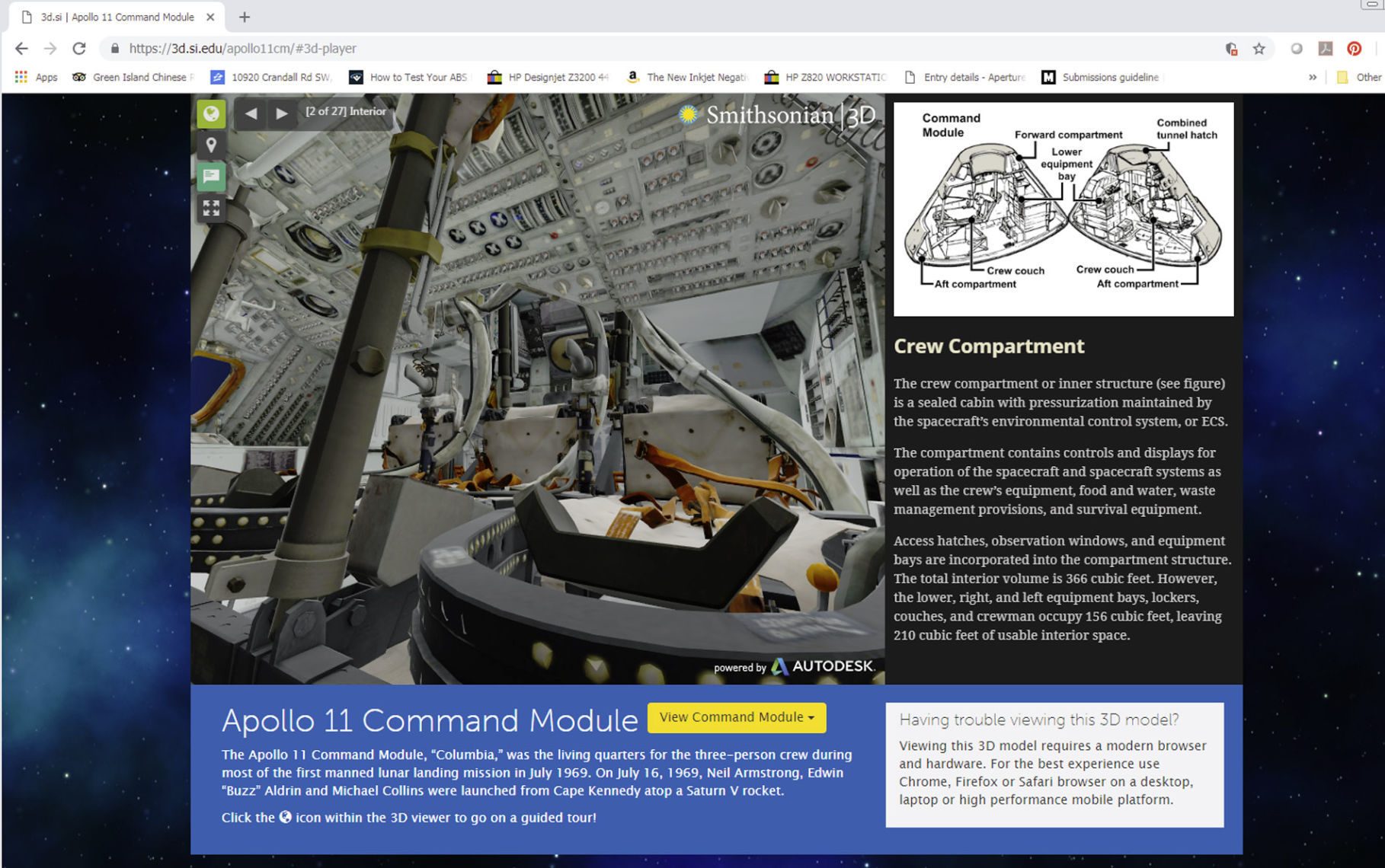Click the browser back arrow
Image resolution: width=1385 pixels, height=868 pixels.
coord(21,49)
